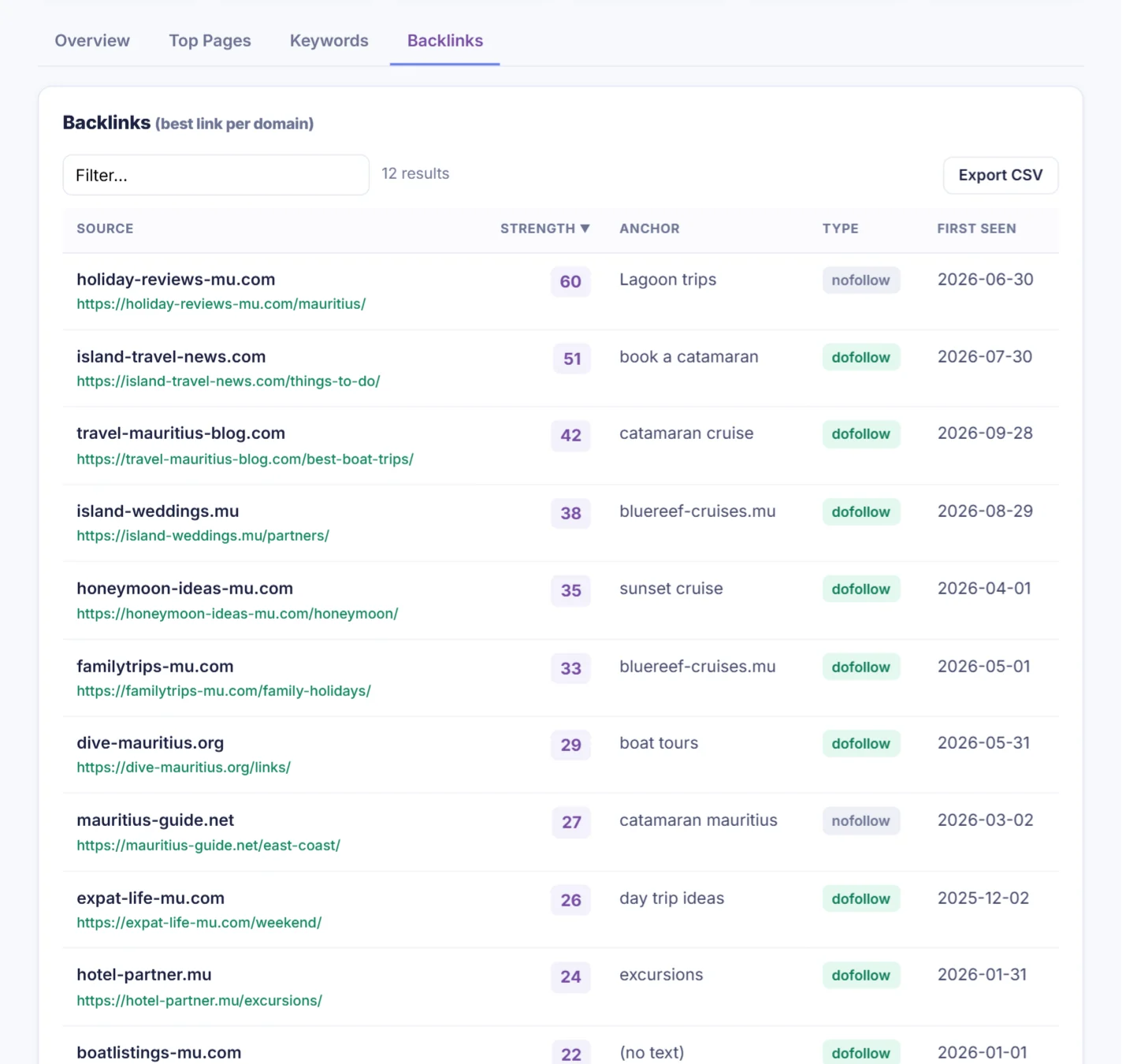This screenshot has height=1064, width=1122.
Task: Sort by the First Seen column header
Action: click(x=976, y=229)
